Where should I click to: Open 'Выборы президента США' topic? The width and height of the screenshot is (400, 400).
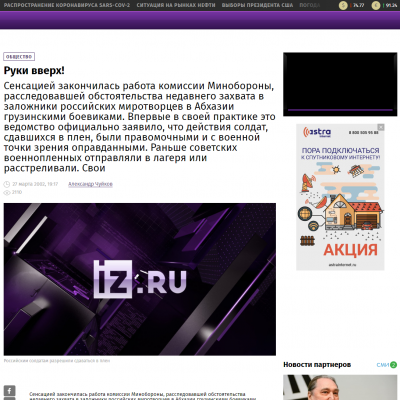257,5
